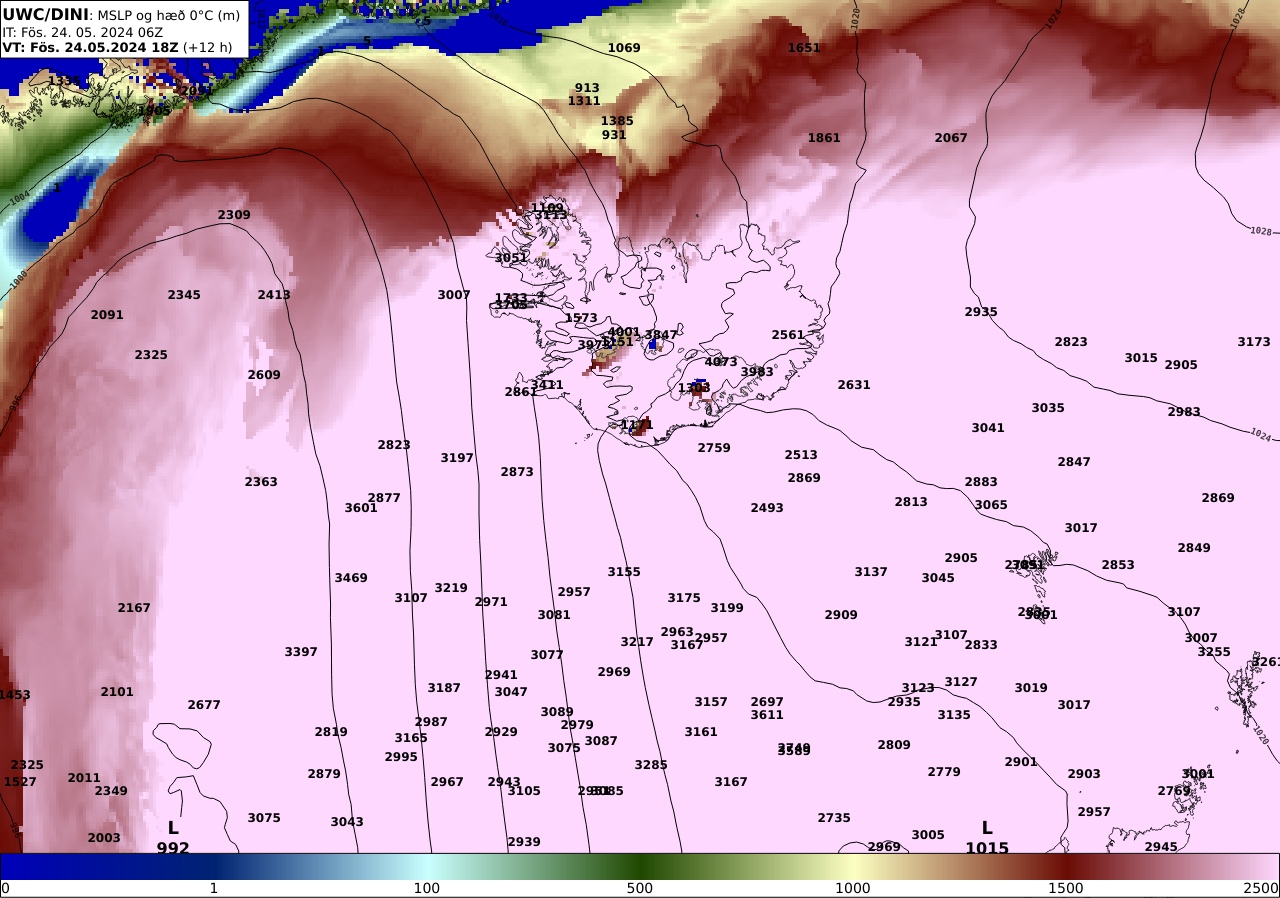
Task: Select the IT: Fös. 24. 05. 2024 06Z line
Action: coord(82,32)
